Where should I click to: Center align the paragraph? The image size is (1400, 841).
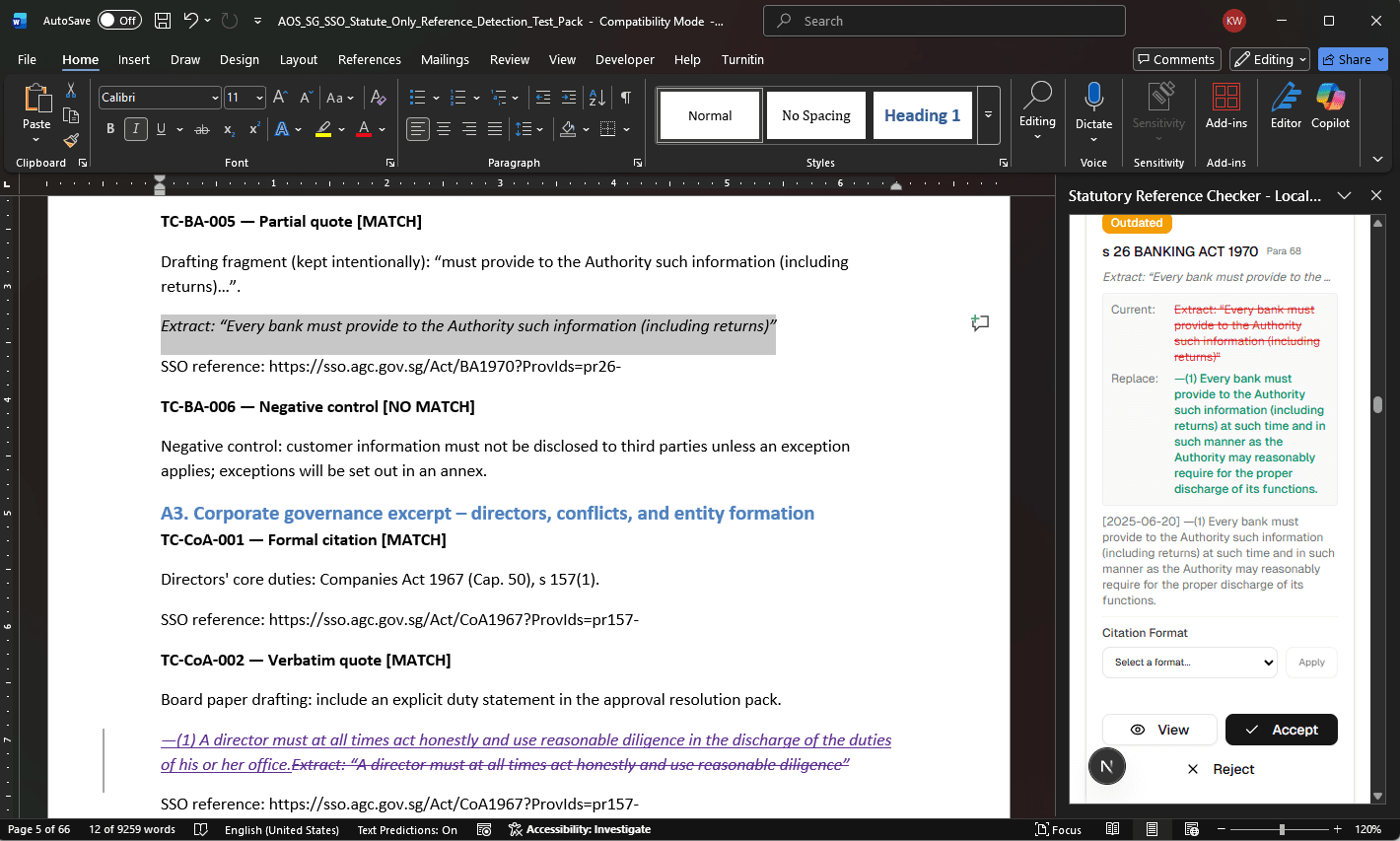click(444, 129)
